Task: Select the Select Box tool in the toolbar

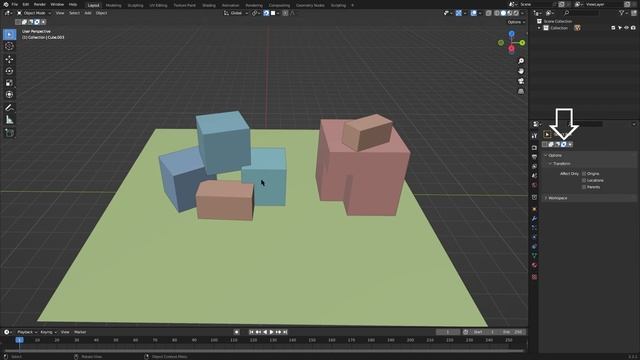Action: pyautogui.click(x=9, y=34)
